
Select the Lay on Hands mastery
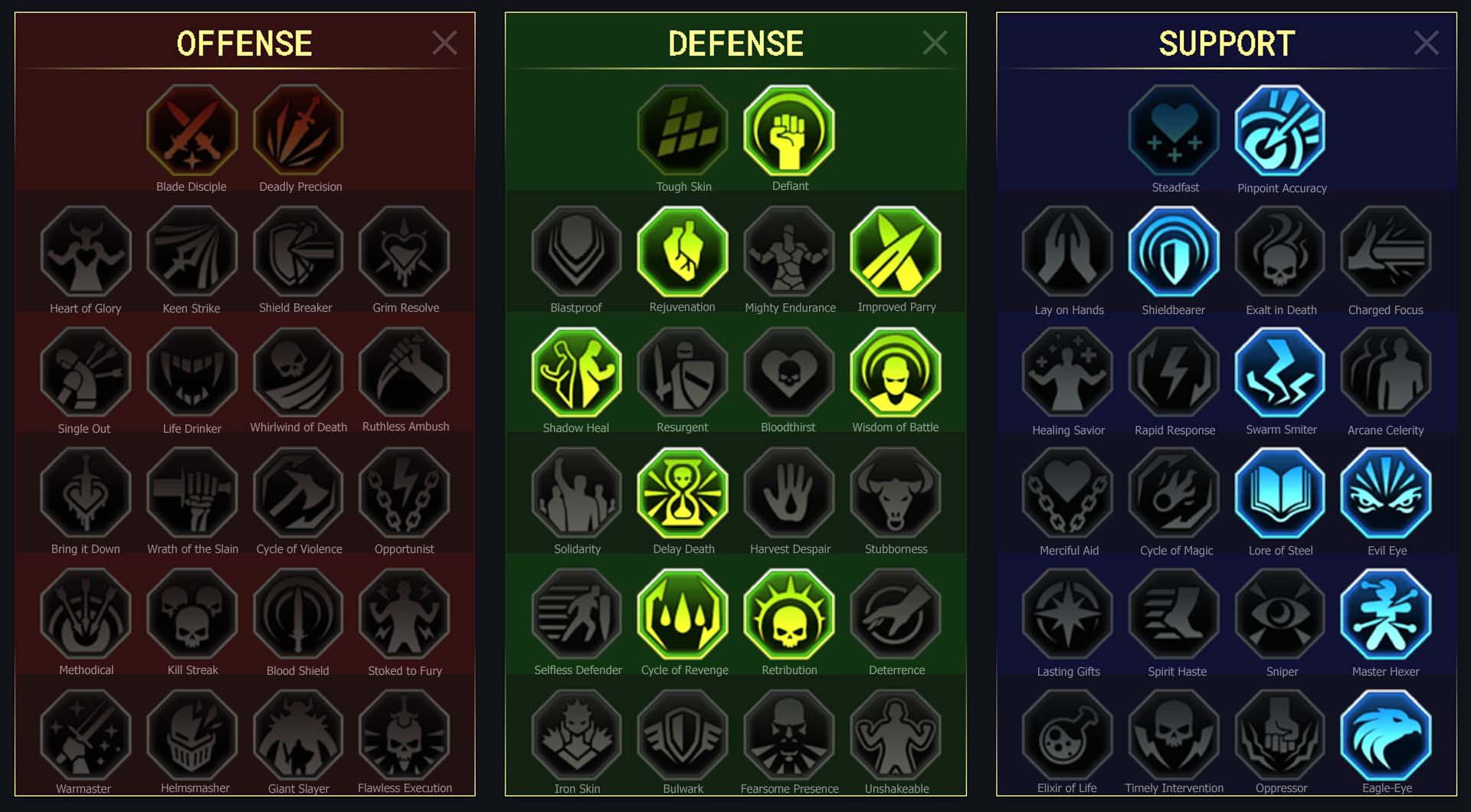pos(1068,251)
